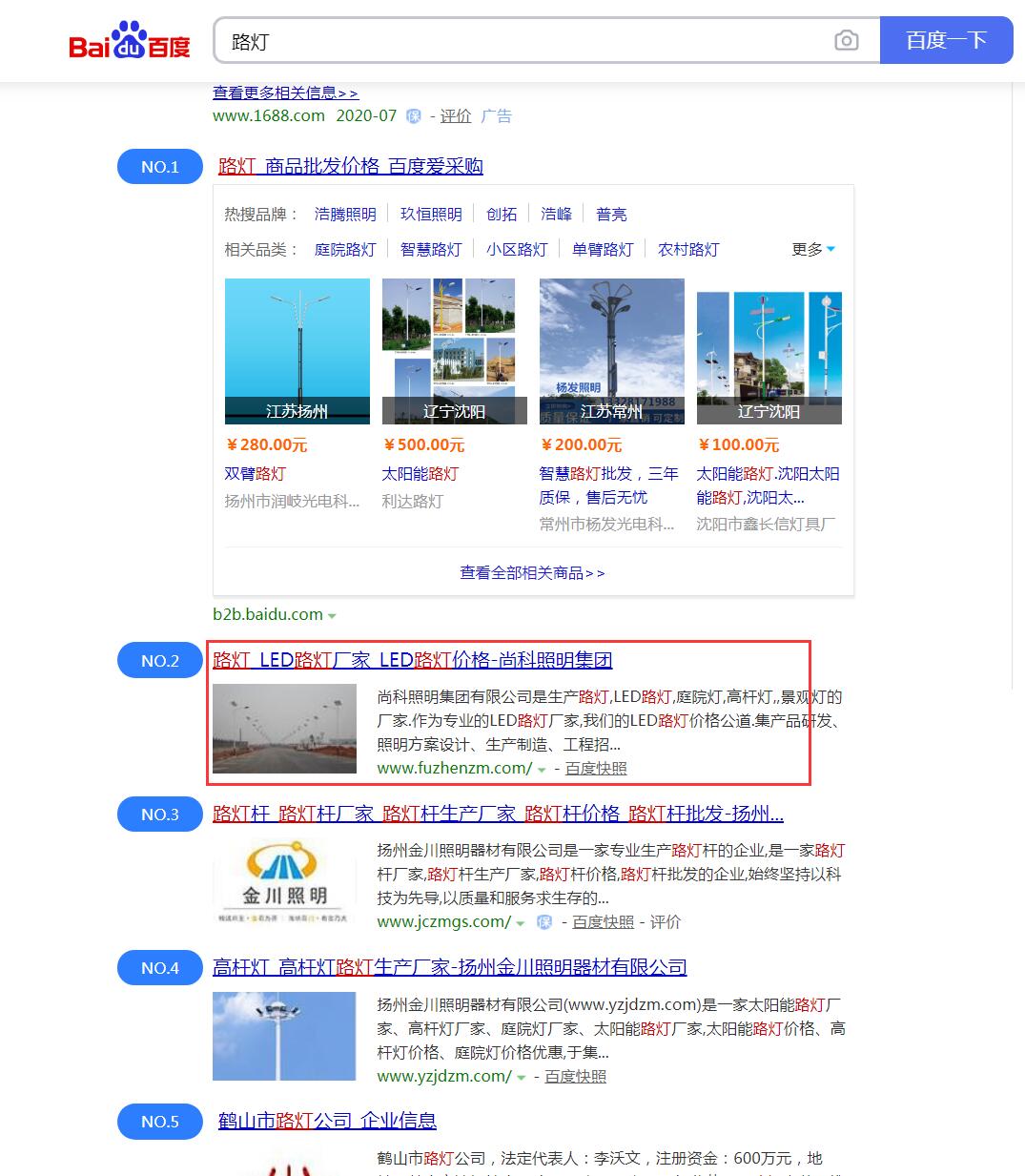Click the search box containing 路灯

(x=546, y=40)
